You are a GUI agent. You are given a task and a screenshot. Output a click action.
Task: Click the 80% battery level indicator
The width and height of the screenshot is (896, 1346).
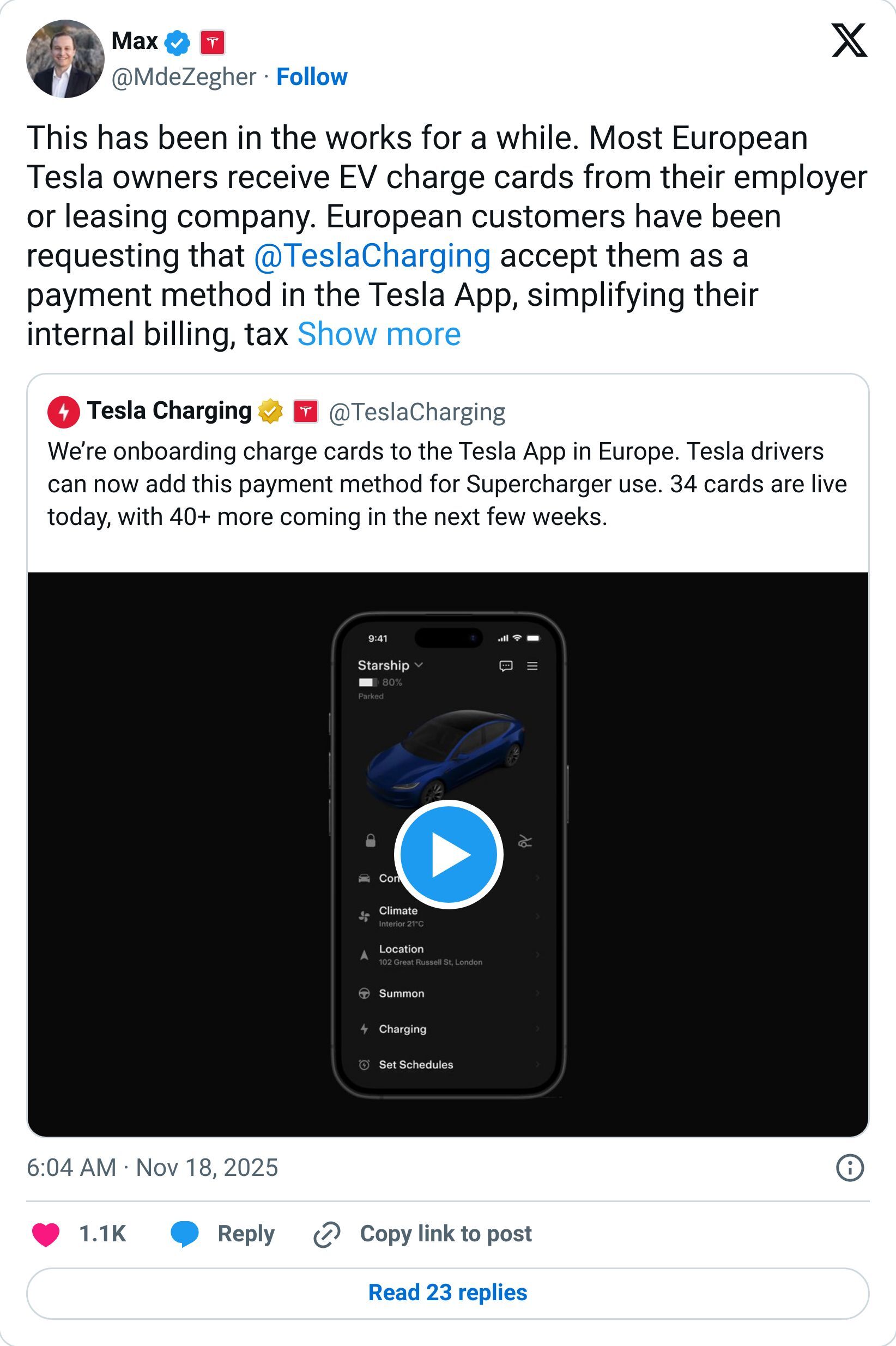(379, 683)
